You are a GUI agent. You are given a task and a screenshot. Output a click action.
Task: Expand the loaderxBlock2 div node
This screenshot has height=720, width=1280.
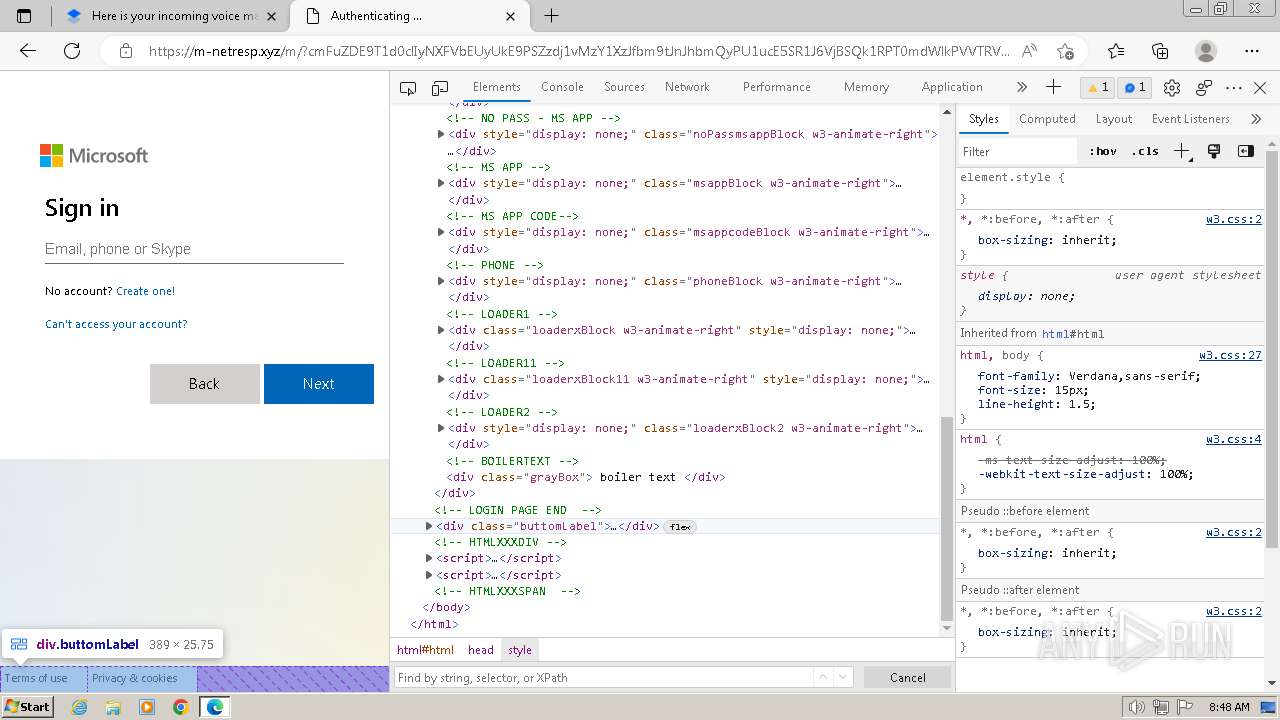tap(441, 428)
